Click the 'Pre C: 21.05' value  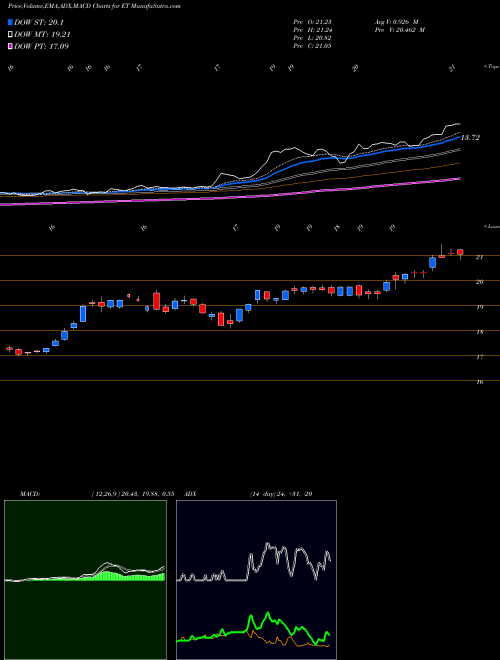coord(312,46)
